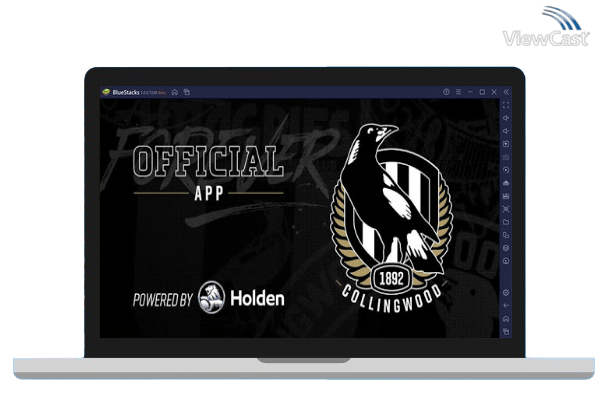Click the Collingwood magpie club logo

pyautogui.click(x=392, y=218)
